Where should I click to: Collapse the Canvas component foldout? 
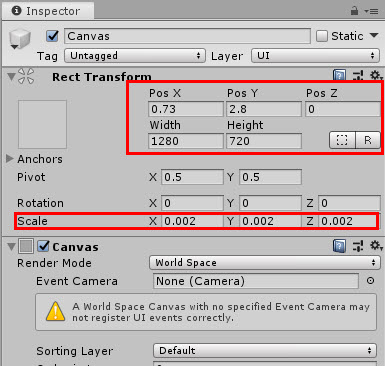11,247
